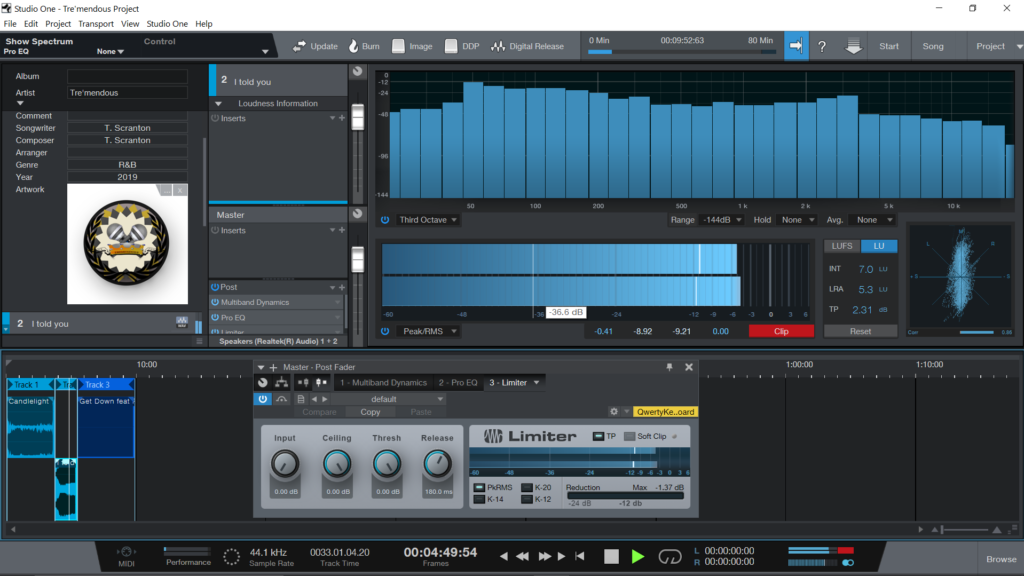Image resolution: width=1024 pixels, height=576 pixels.
Task: Click the red Clip indicator
Action: pos(781,332)
